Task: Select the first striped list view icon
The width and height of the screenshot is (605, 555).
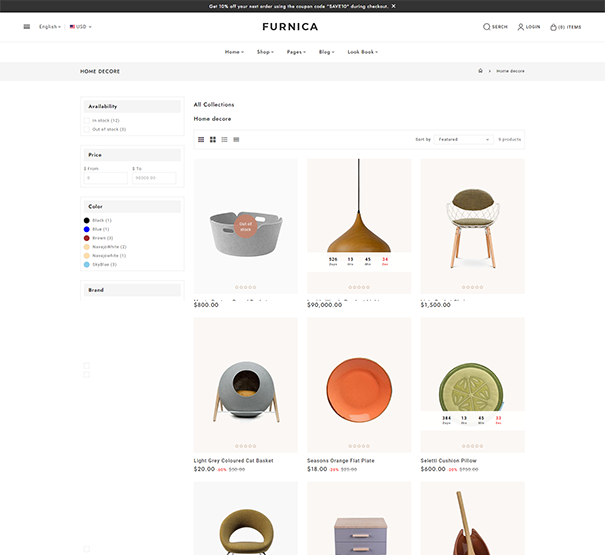Action: 201,139
